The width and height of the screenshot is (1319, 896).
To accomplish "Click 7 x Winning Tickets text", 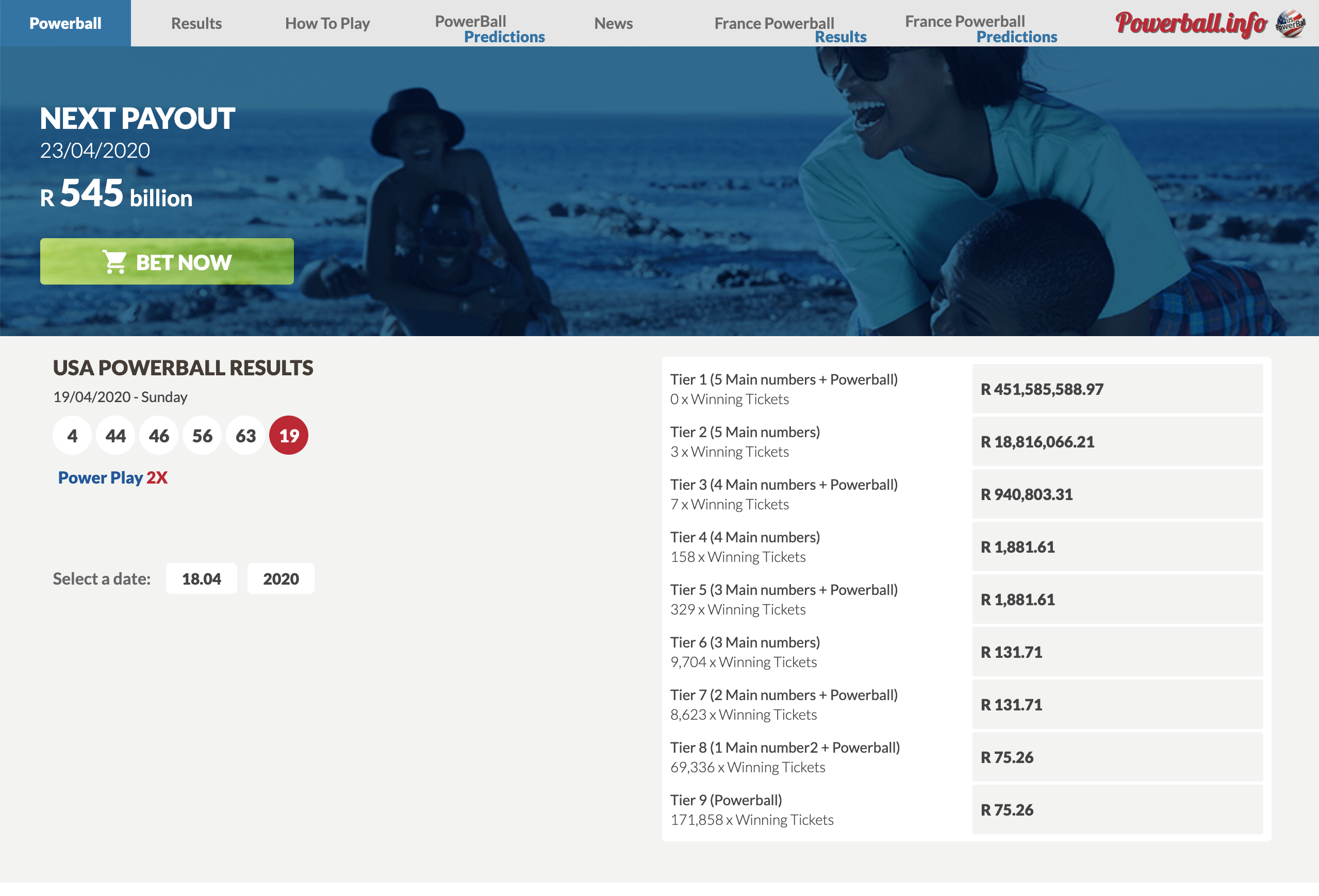I will pyautogui.click(x=729, y=505).
